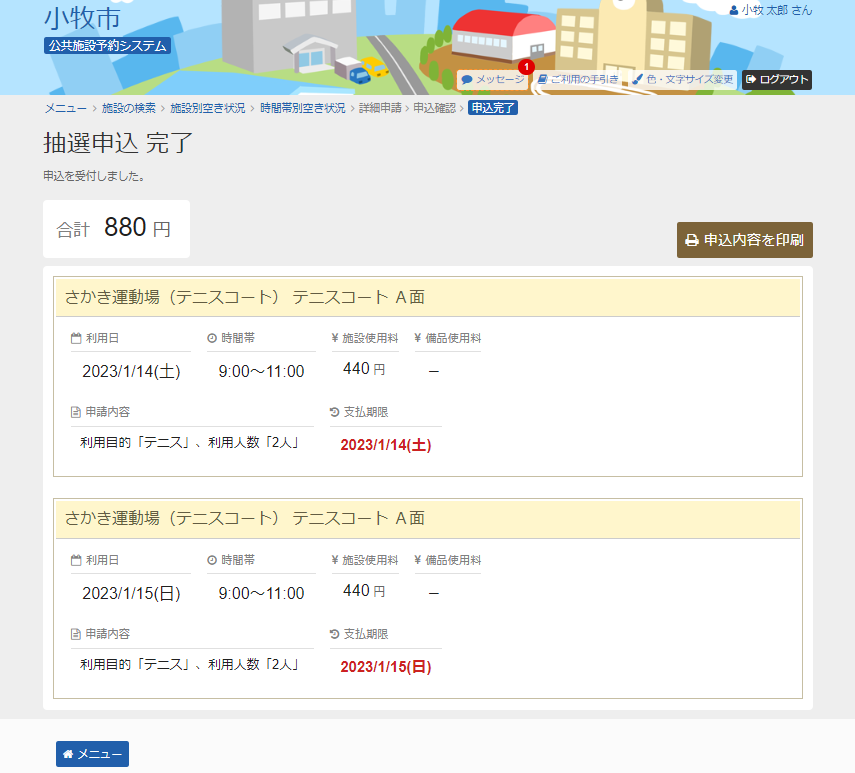
Task: Click the highlighted 申込完了 breadcrumb
Action: (x=493, y=108)
